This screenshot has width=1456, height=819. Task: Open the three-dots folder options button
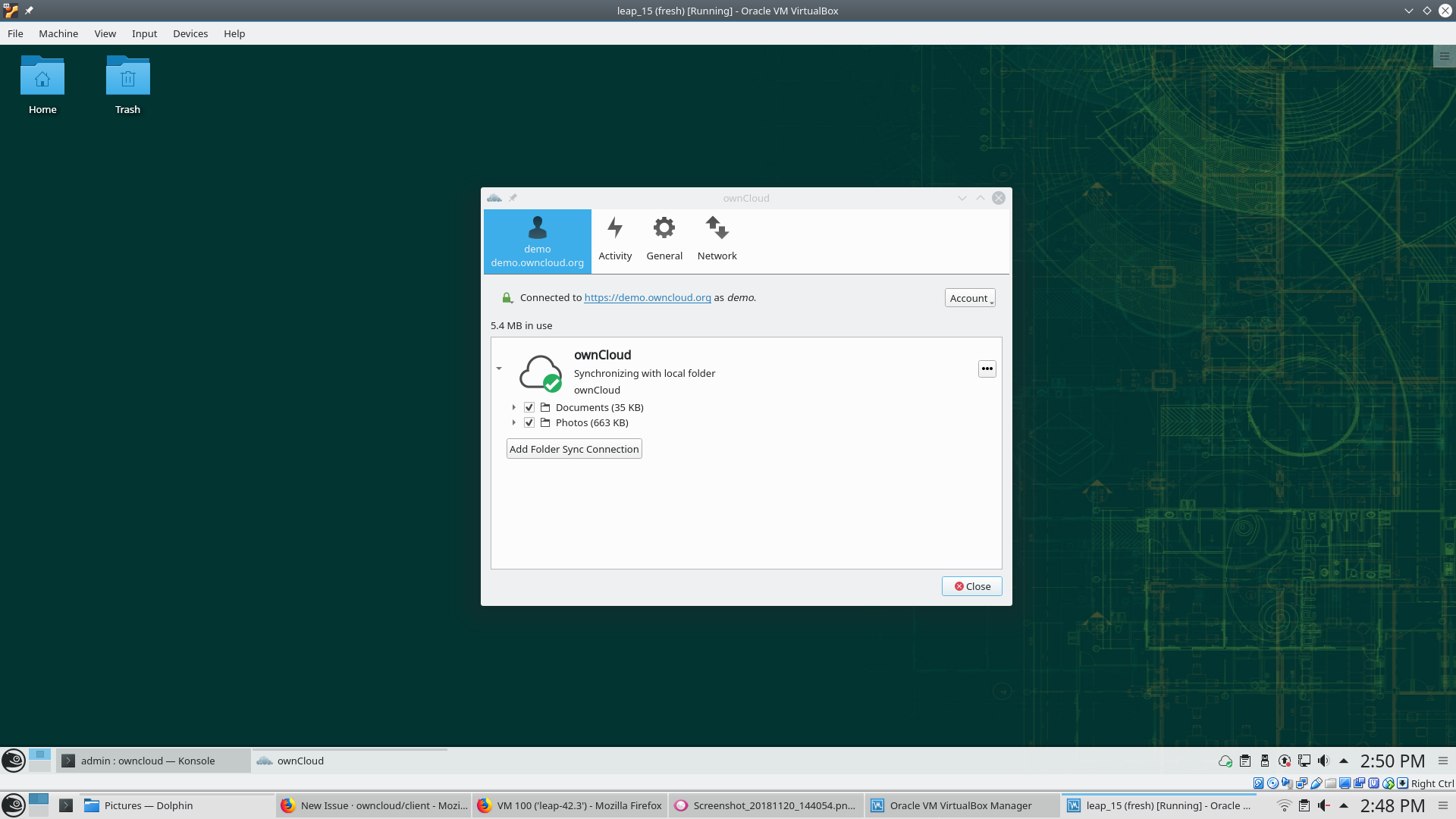[x=987, y=369]
